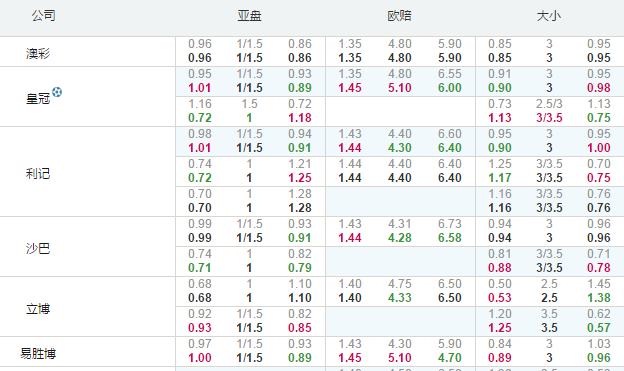Viewport: 624px width, 371px height.
Task: Click gray 2.5/3 in 皇冠 大小
Action: (549, 104)
